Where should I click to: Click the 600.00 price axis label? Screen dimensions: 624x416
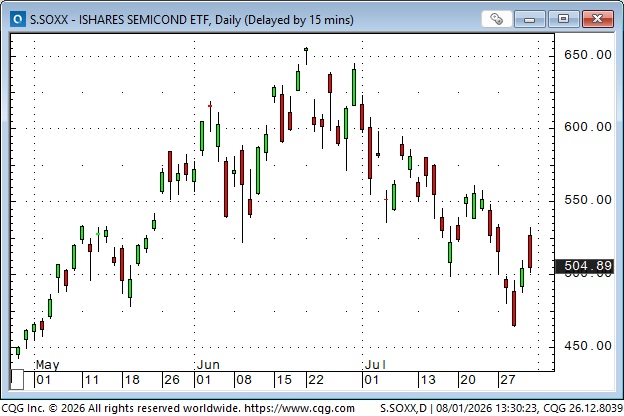(x=588, y=127)
